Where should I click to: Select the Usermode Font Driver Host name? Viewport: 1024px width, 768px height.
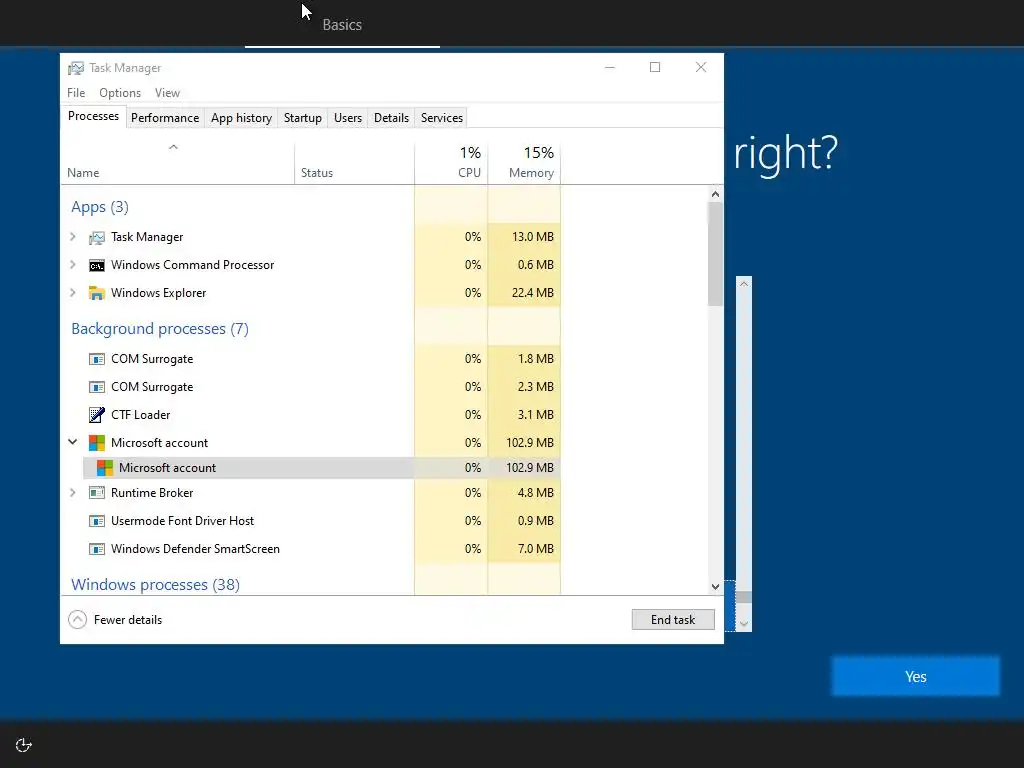[182, 520]
